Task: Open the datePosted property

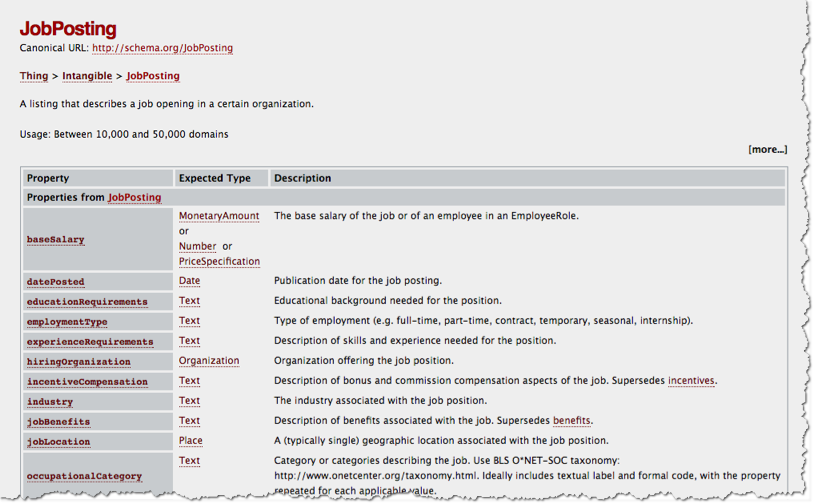Action: (x=55, y=282)
